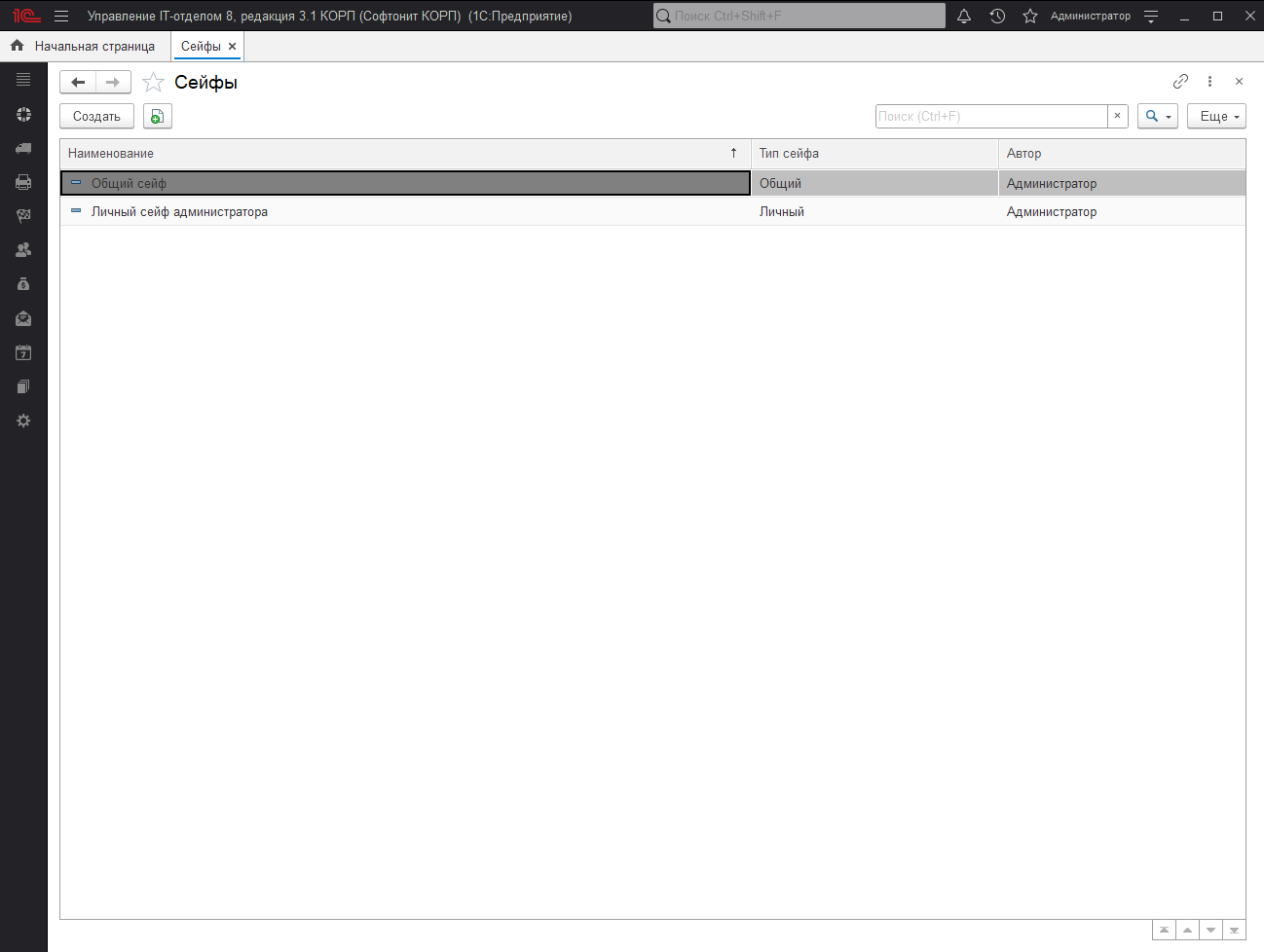Expand the Еще dropdown menu
Image resolution: width=1264 pixels, height=952 pixels.
pyautogui.click(x=1216, y=117)
